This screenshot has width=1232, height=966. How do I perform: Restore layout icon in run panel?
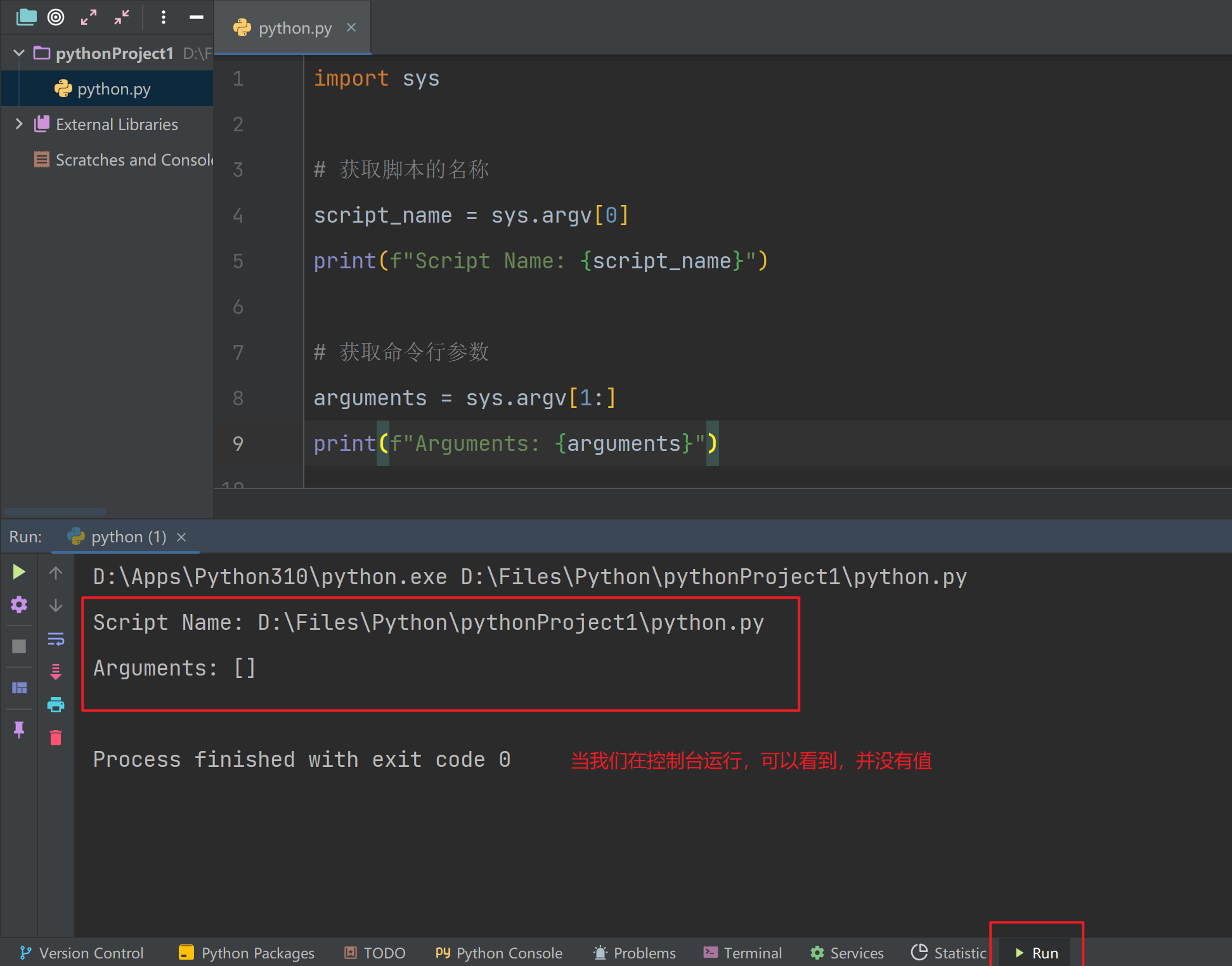19,688
